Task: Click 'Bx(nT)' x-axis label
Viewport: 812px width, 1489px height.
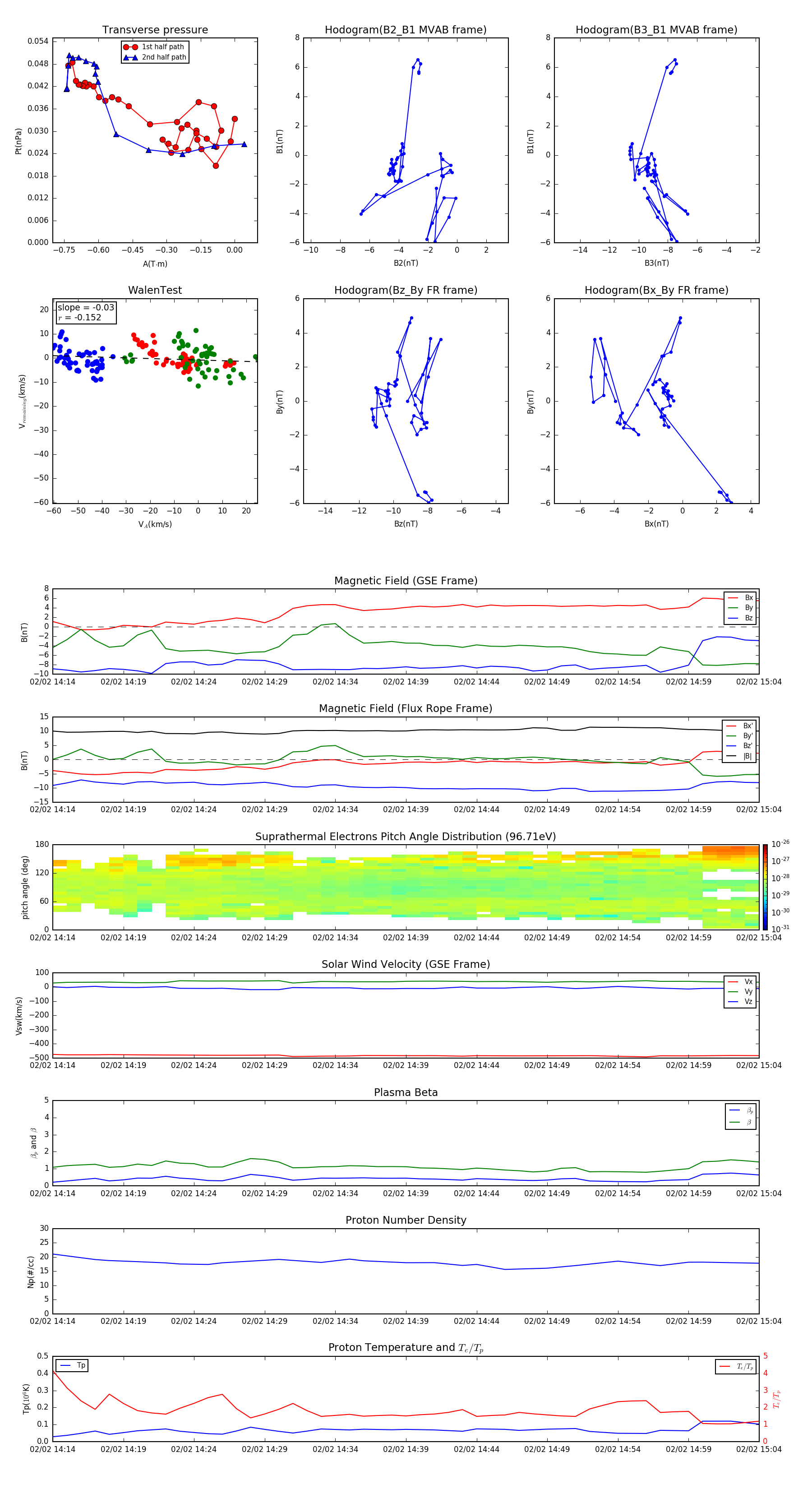Action: tap(656, 524)
